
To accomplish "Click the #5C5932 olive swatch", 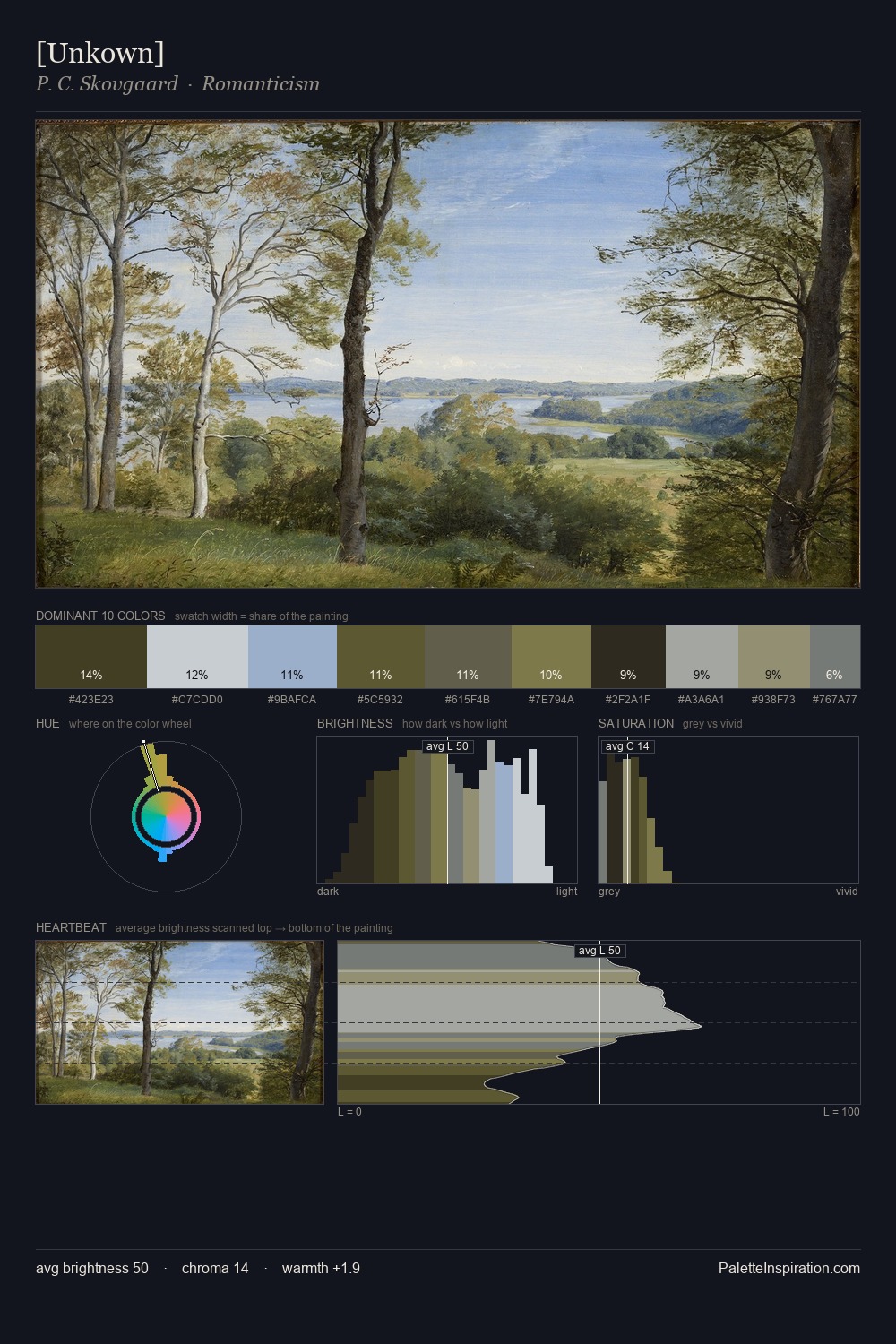I will (381, 657).
